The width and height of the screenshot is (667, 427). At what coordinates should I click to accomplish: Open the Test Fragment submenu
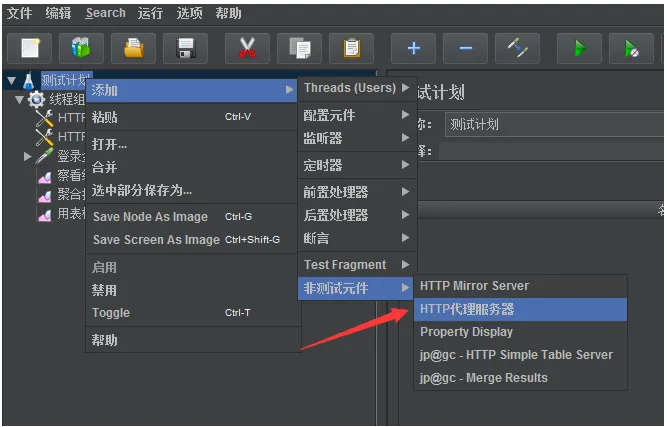coord(357,265)
